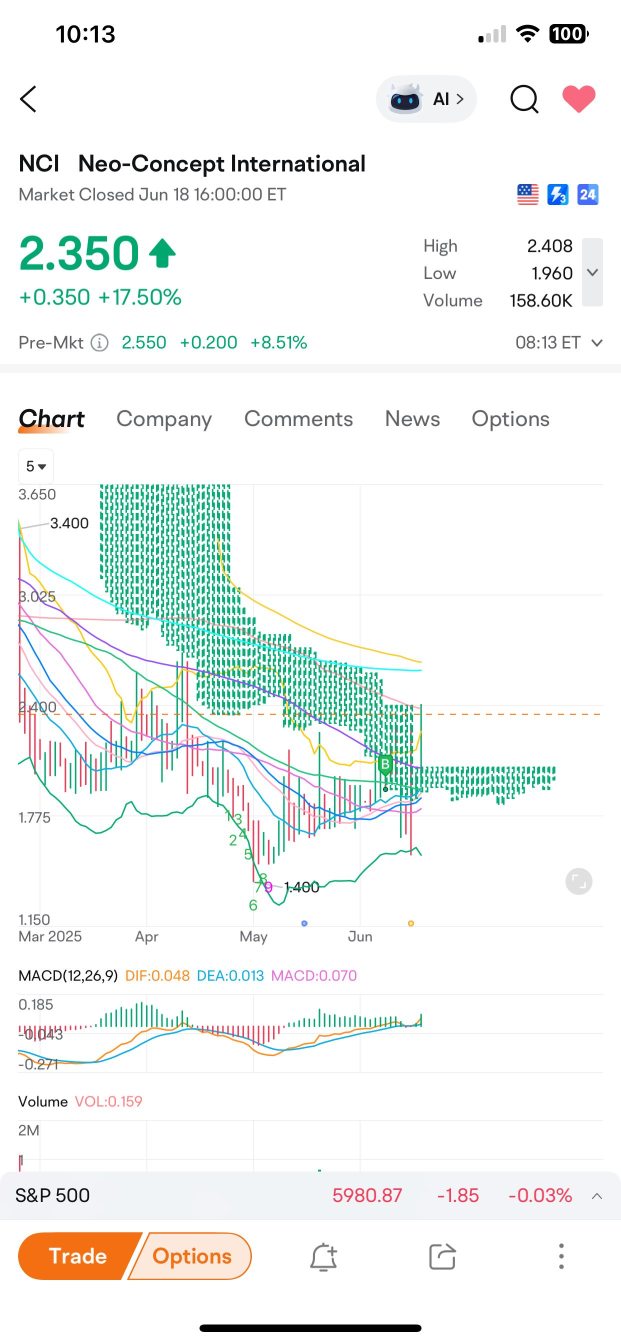
Task: Tap the US flag market icon
Action: [528, 195]
